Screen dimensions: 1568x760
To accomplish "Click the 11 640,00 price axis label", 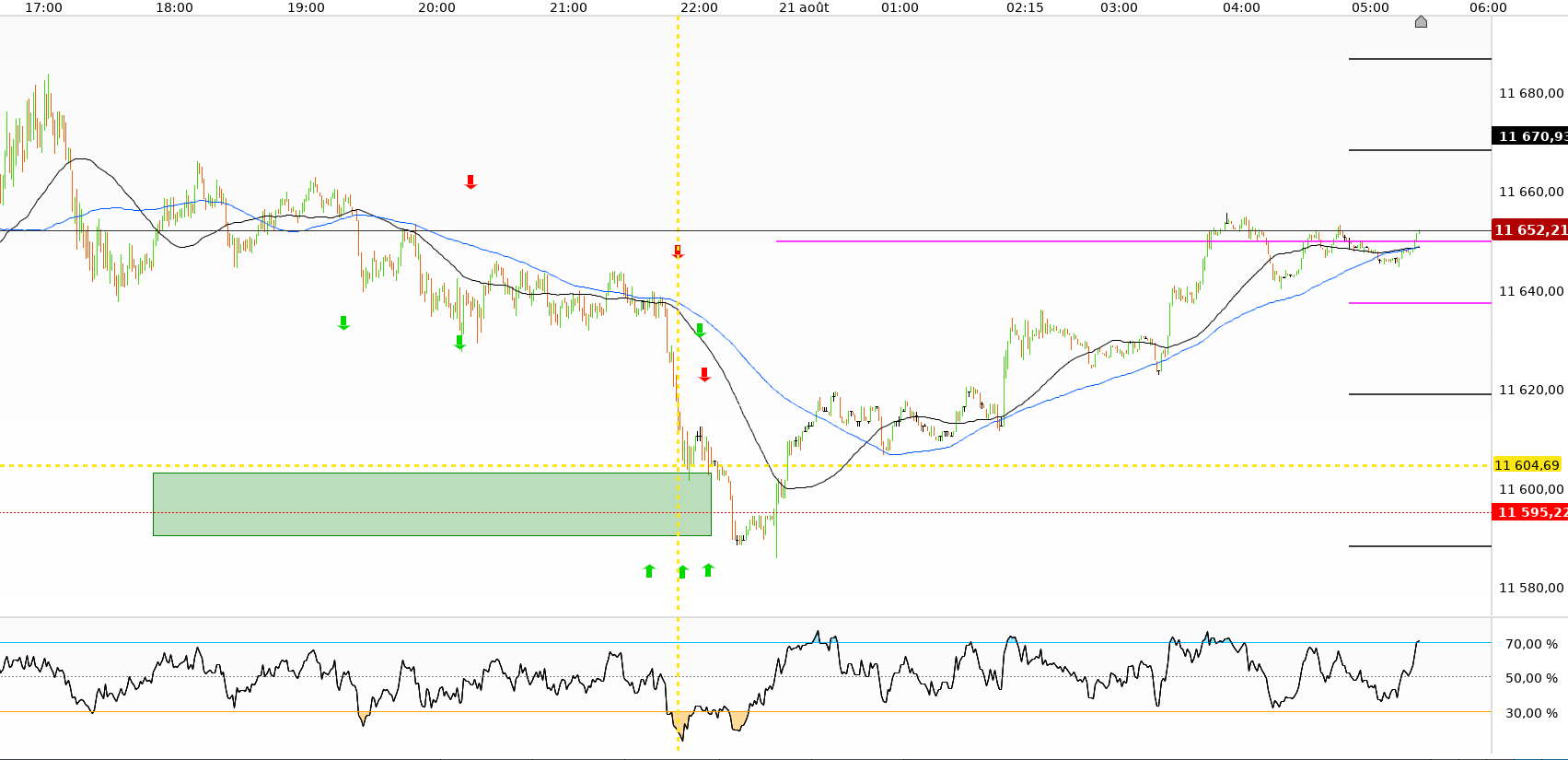I will point(1531,291).
